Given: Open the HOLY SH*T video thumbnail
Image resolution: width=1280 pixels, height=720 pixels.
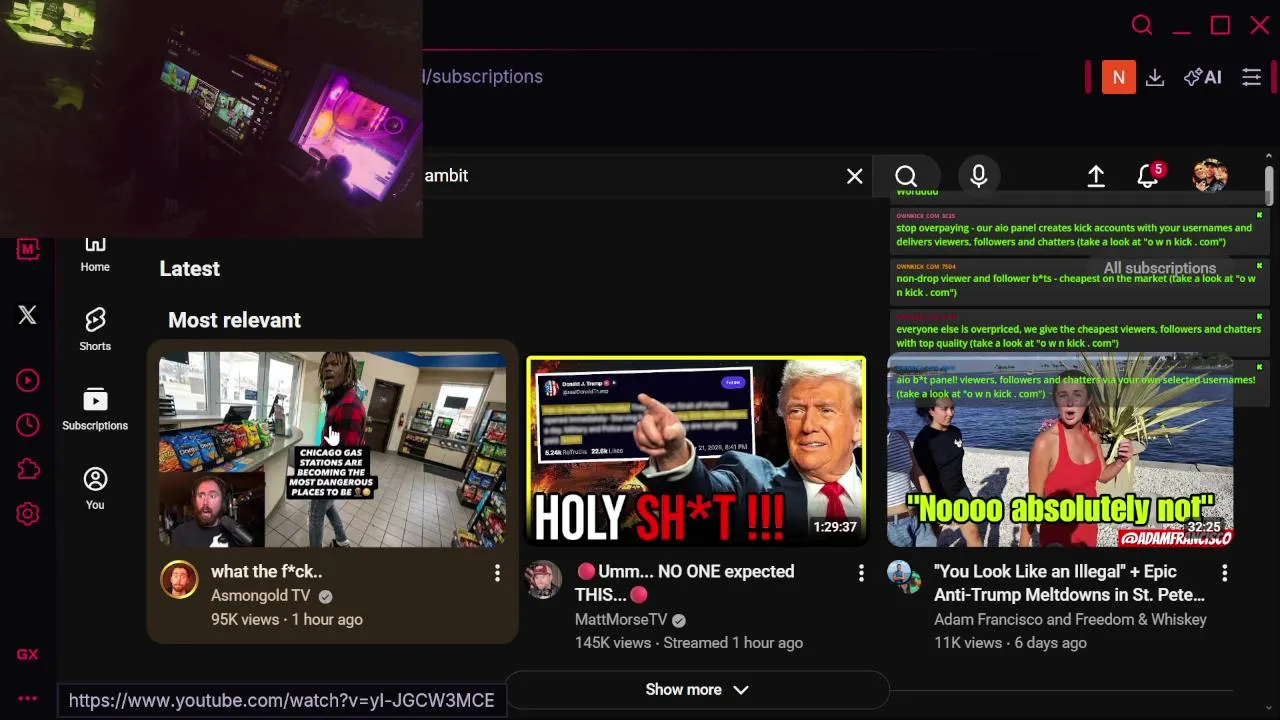Looking at the screenshot, I should 696,451.
